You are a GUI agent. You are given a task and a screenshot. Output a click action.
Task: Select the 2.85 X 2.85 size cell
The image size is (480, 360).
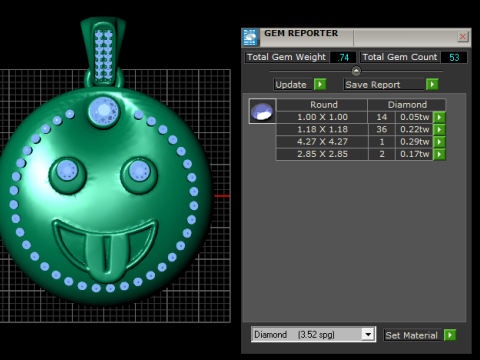pyautogui.click(x=322, y=154)
